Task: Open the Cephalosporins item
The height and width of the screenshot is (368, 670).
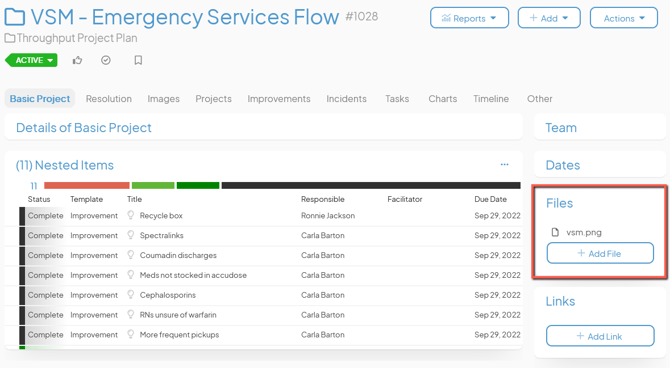Action: 168,295
